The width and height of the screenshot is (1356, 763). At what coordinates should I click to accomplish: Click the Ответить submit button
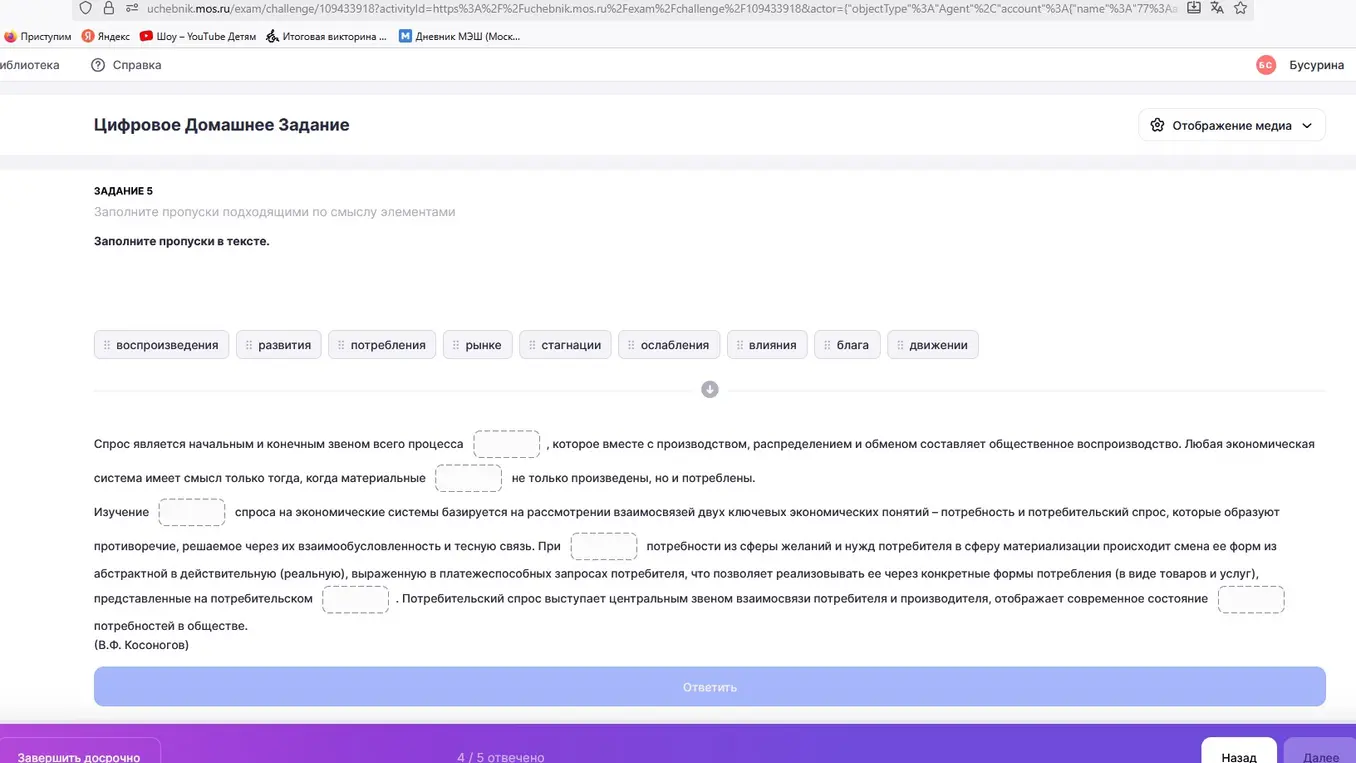pyautogui.click(x=710, y=687)
